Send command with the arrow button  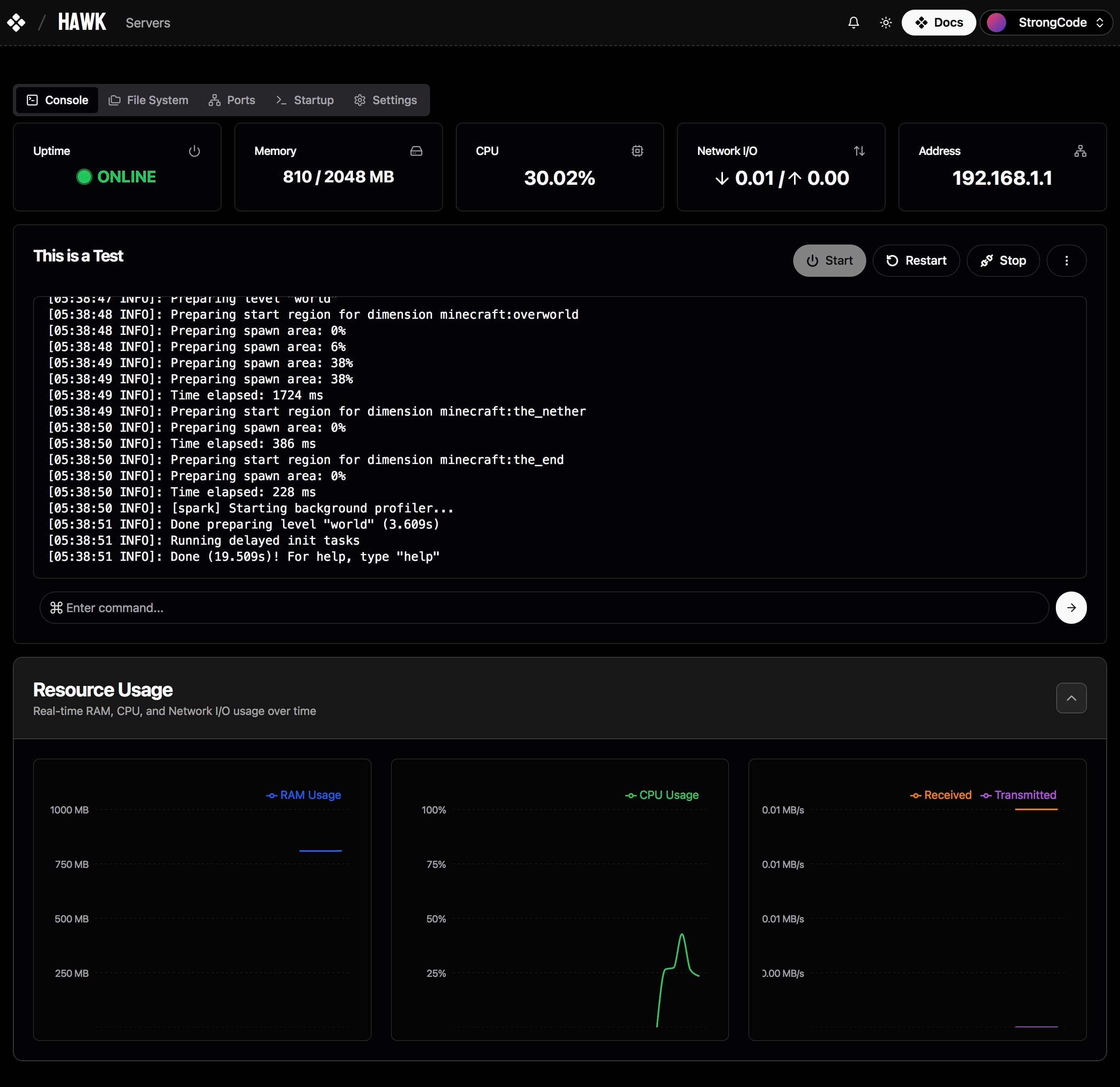click(1071, 608)
